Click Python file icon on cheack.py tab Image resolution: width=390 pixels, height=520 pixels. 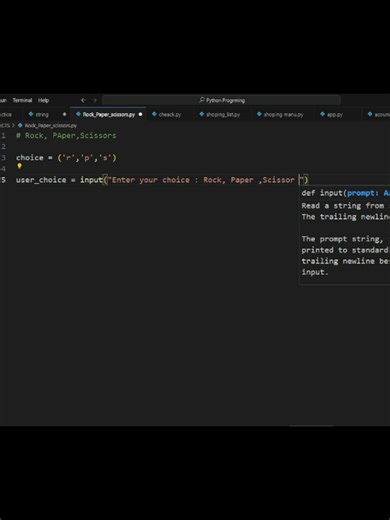click(154, 114)
